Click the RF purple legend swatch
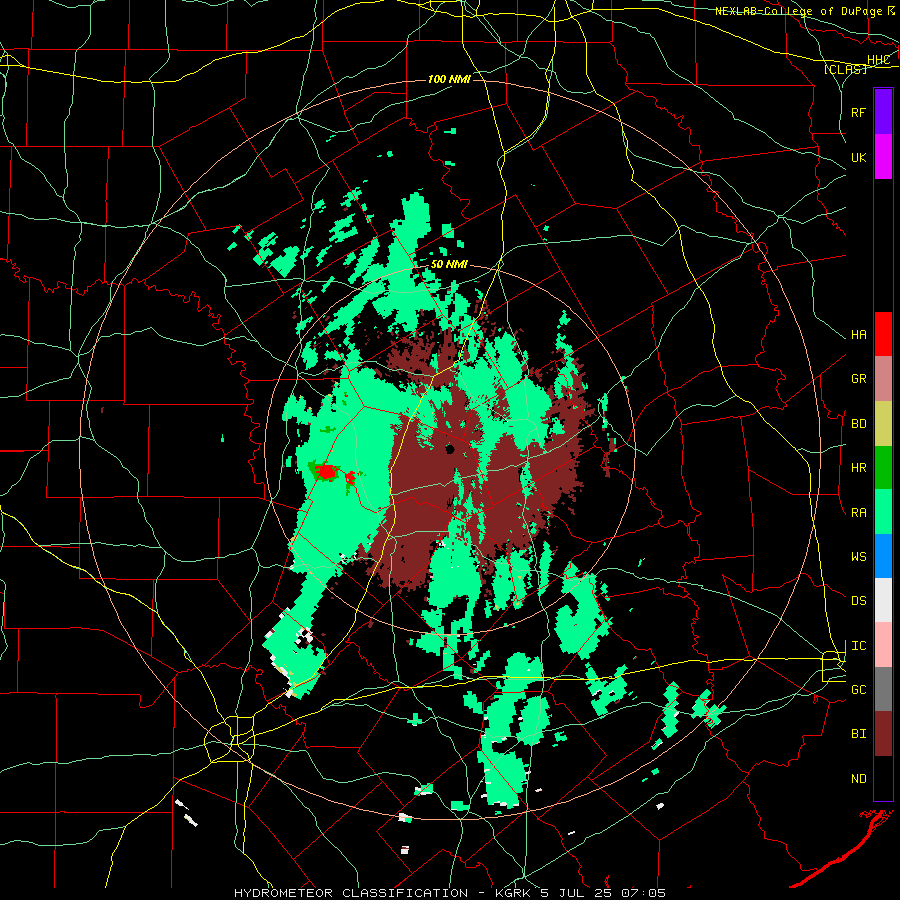Viewport: 900px width, 900px height. [x=883, y=112]
